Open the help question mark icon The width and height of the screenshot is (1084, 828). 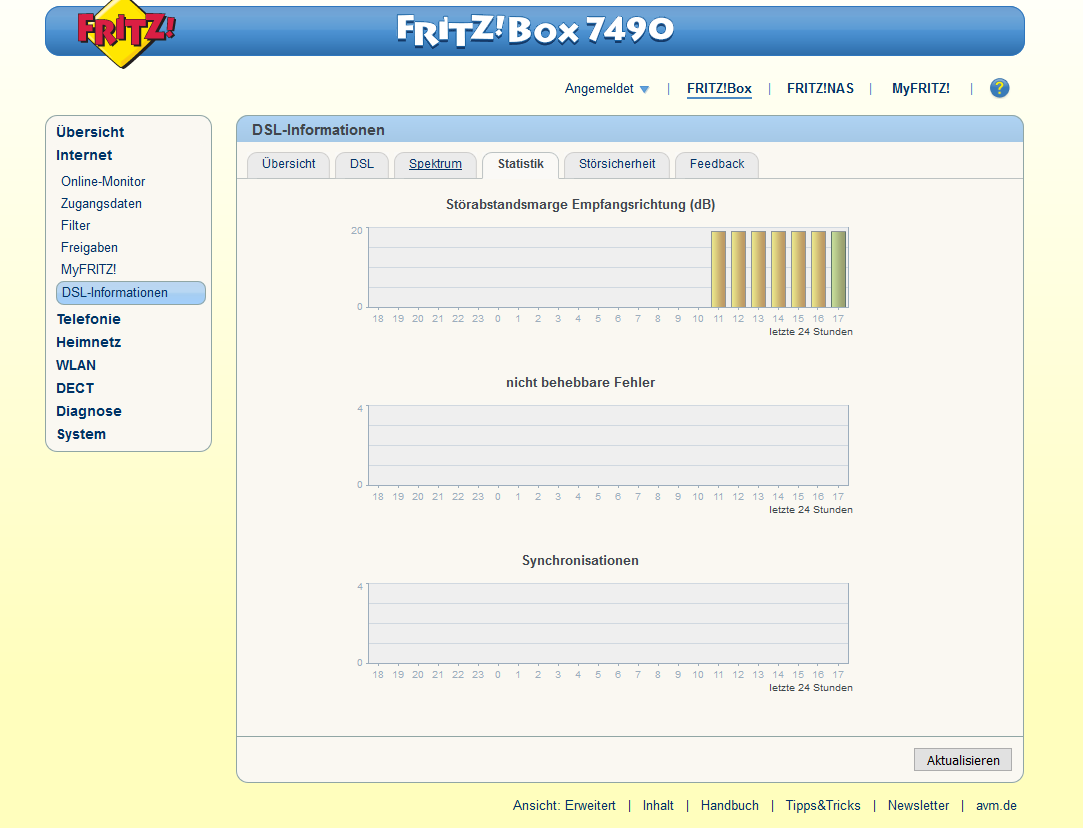999,88
